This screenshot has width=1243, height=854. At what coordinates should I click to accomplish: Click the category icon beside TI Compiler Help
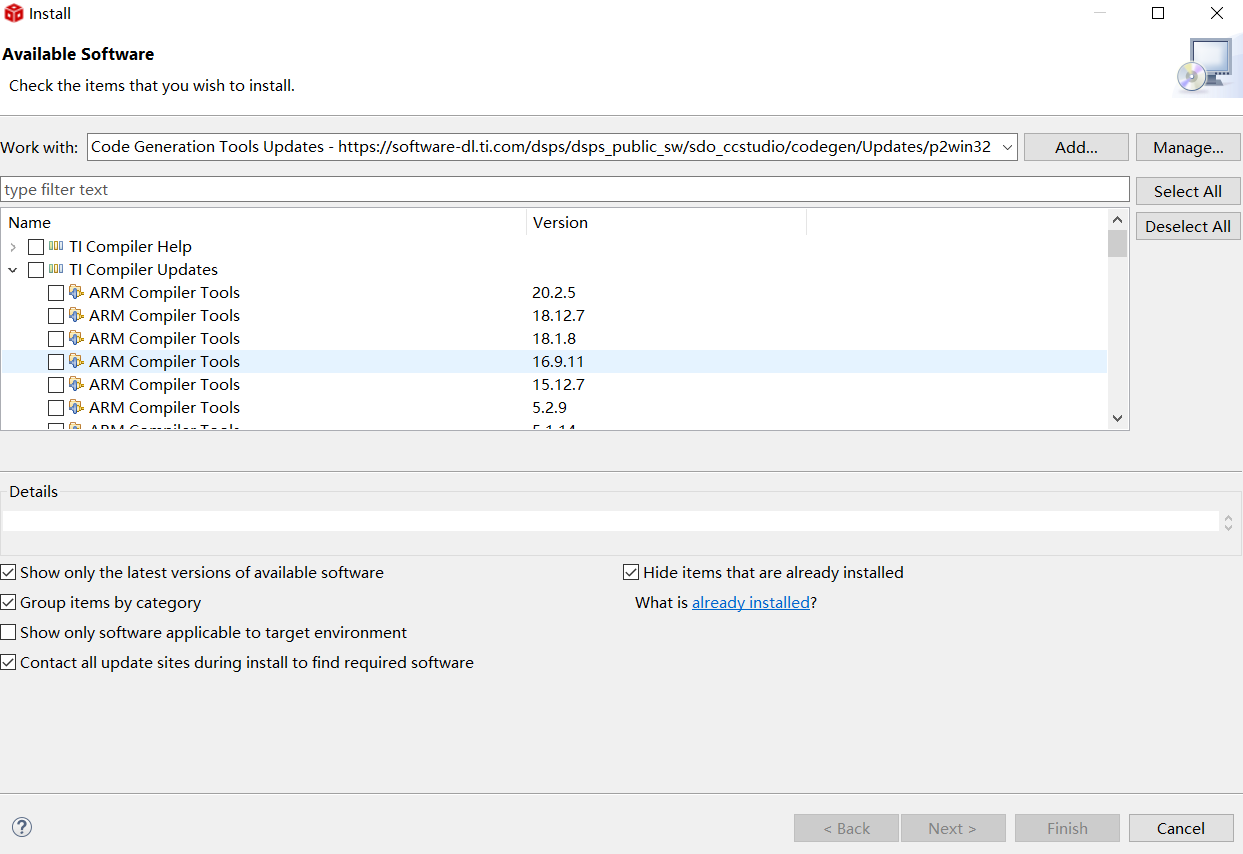pos(57,246)
